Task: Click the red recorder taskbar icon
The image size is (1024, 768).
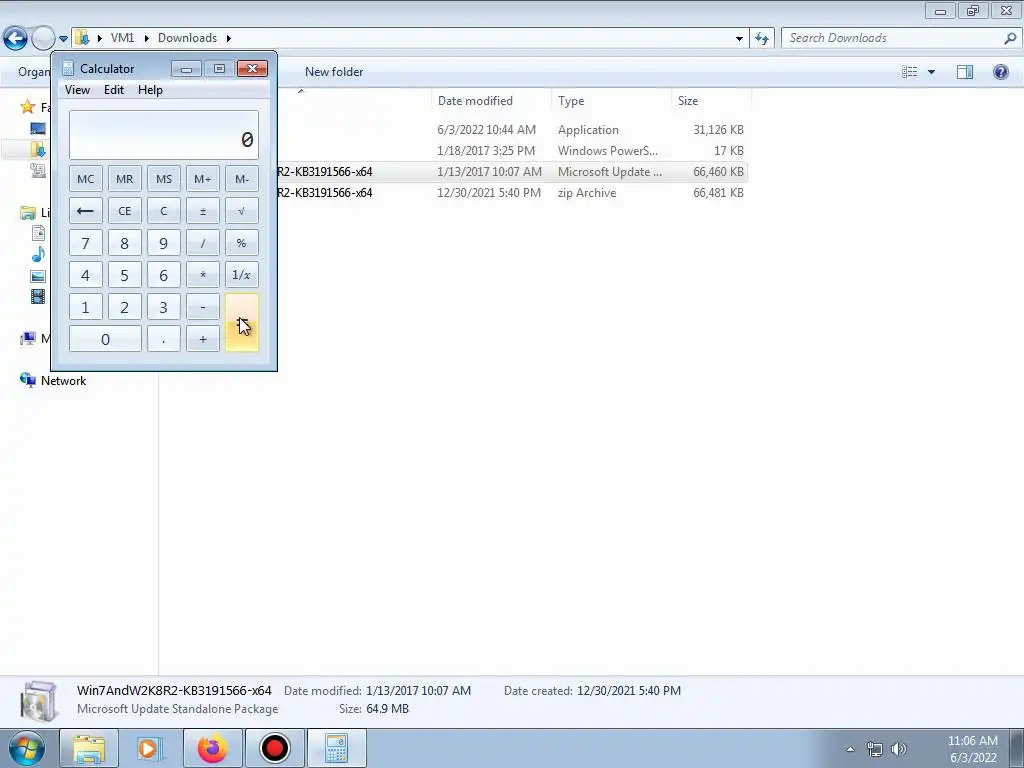Action: (274, 748)
